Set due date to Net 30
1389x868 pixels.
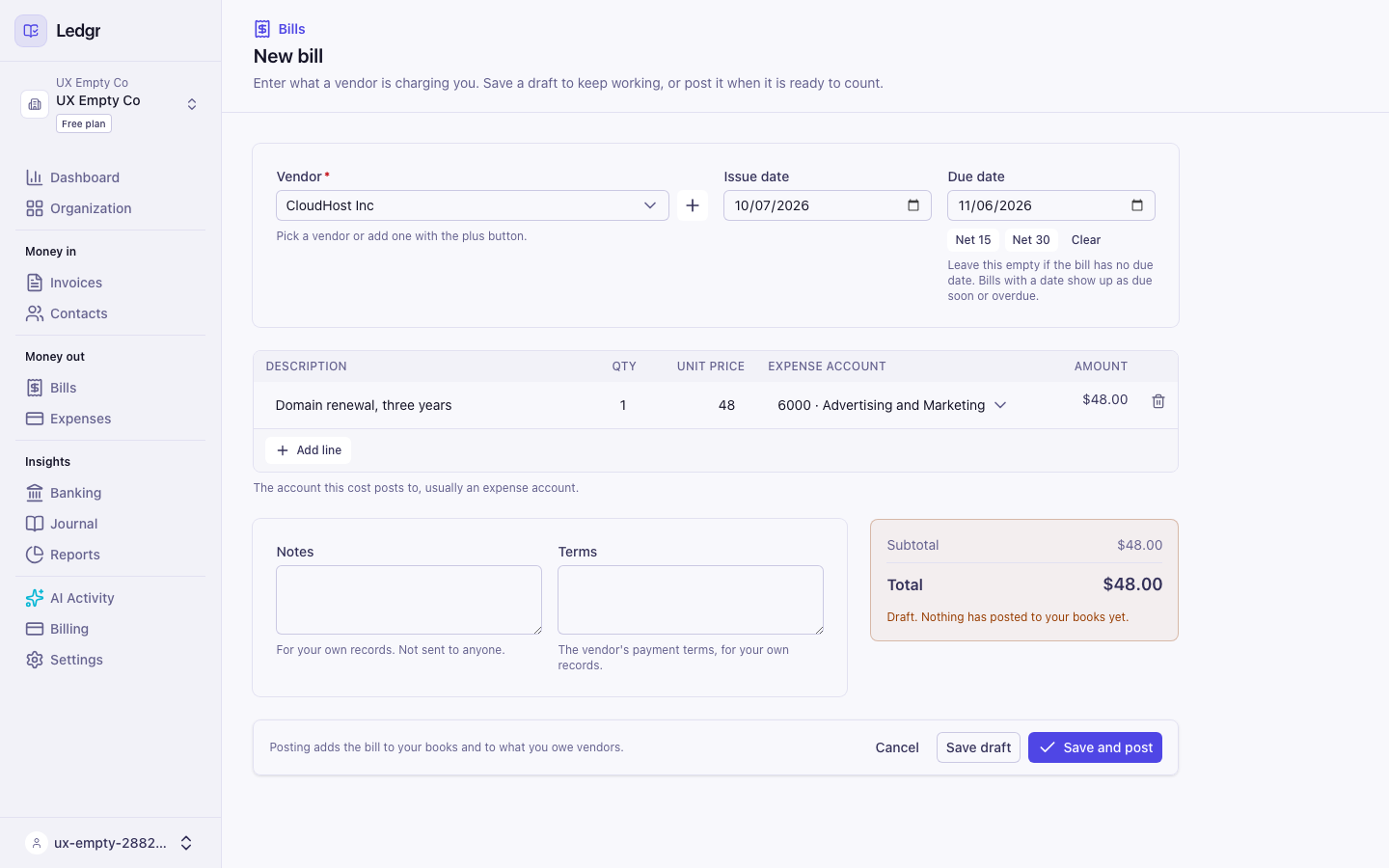[1031, 240]
